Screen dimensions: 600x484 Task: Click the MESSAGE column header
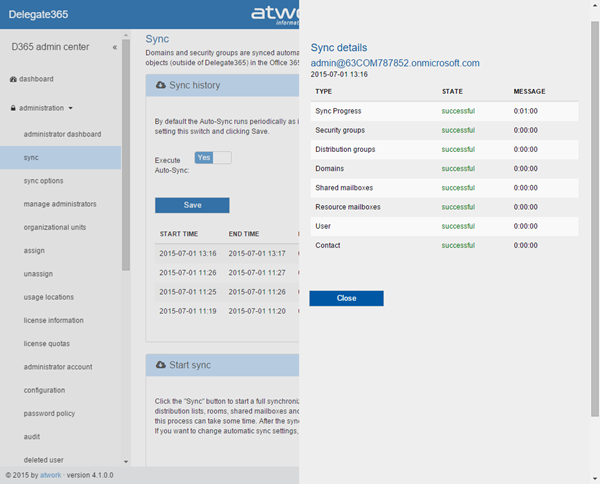530,91
